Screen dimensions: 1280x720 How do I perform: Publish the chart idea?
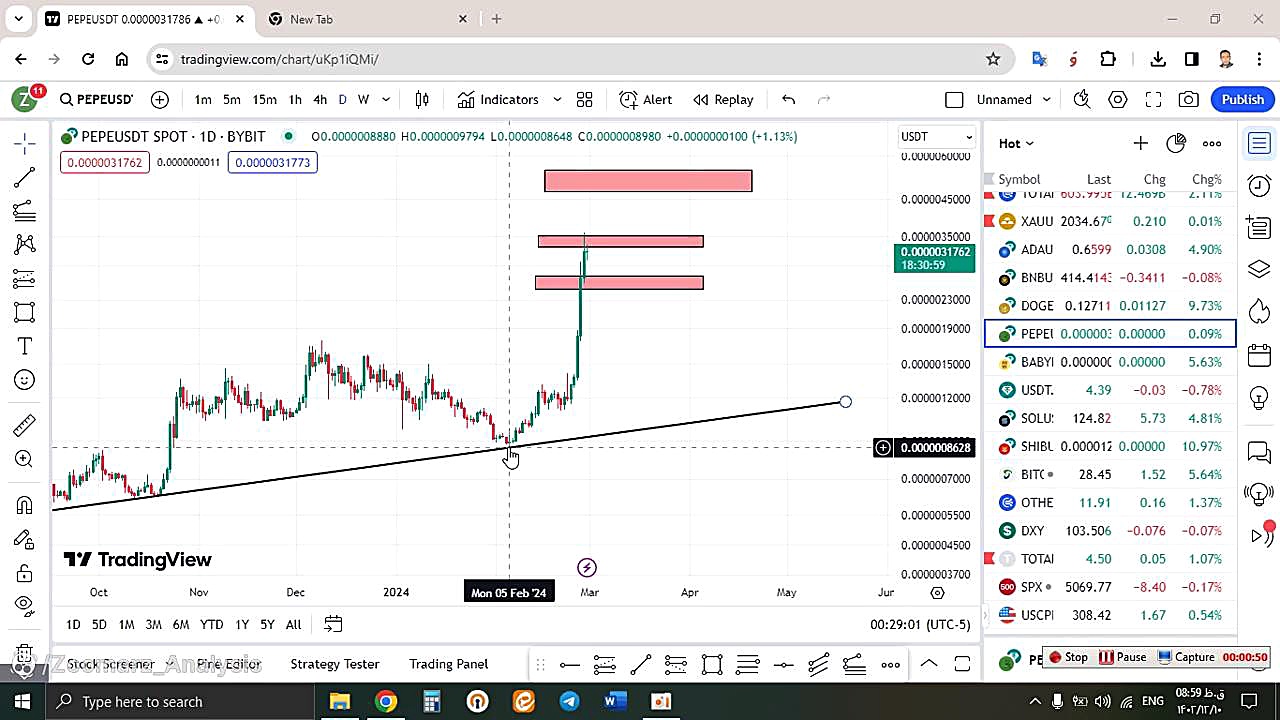pyautogui.click(x=1243, y=99)
